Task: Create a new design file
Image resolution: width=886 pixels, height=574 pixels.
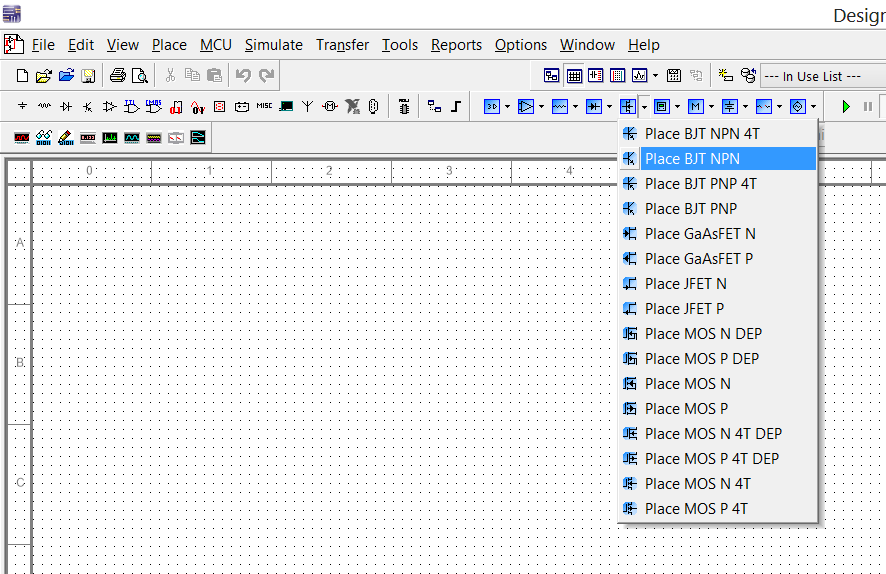Action: [x=22, y=75]
